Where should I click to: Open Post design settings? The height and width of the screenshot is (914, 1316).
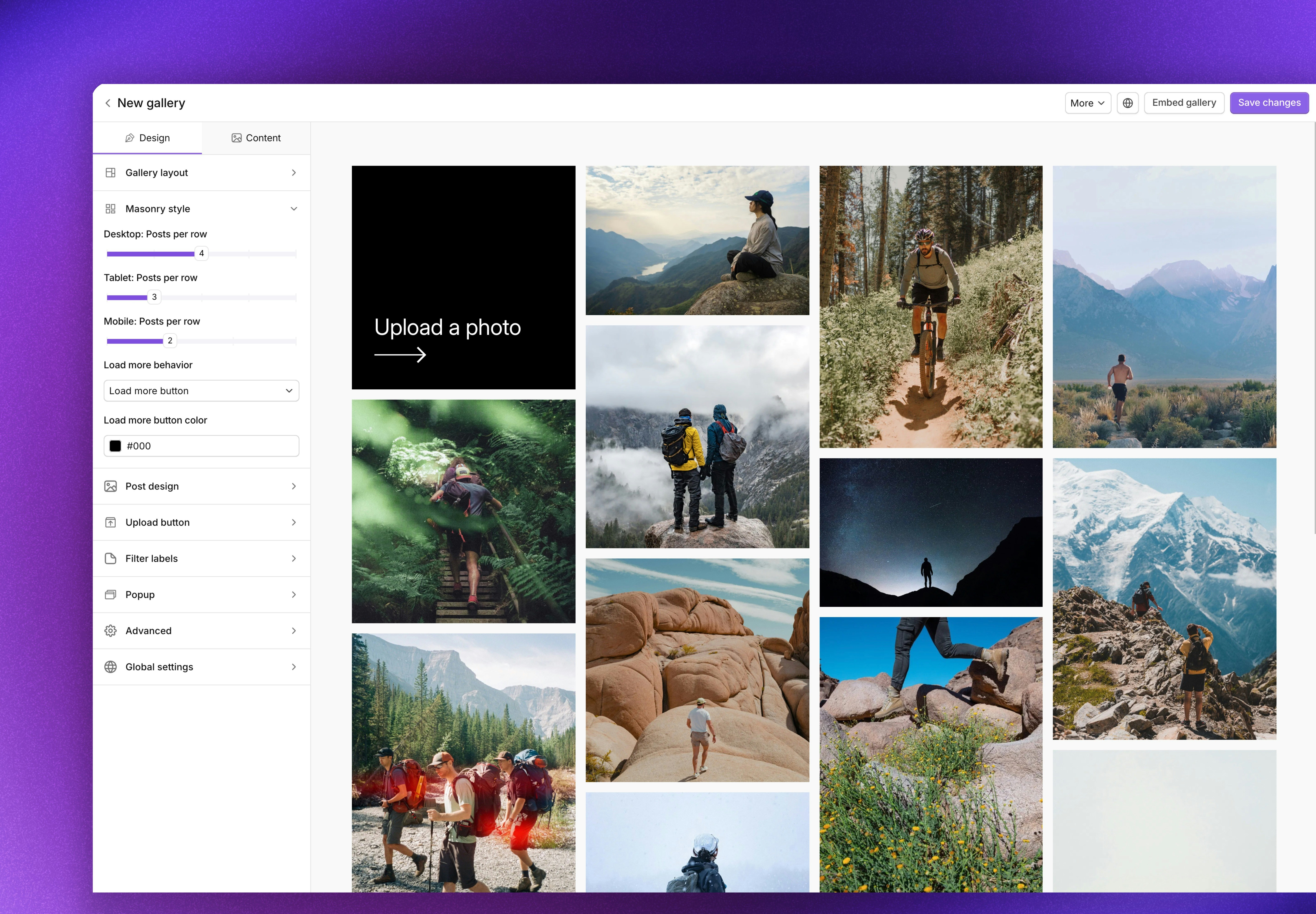click(201, 486)
